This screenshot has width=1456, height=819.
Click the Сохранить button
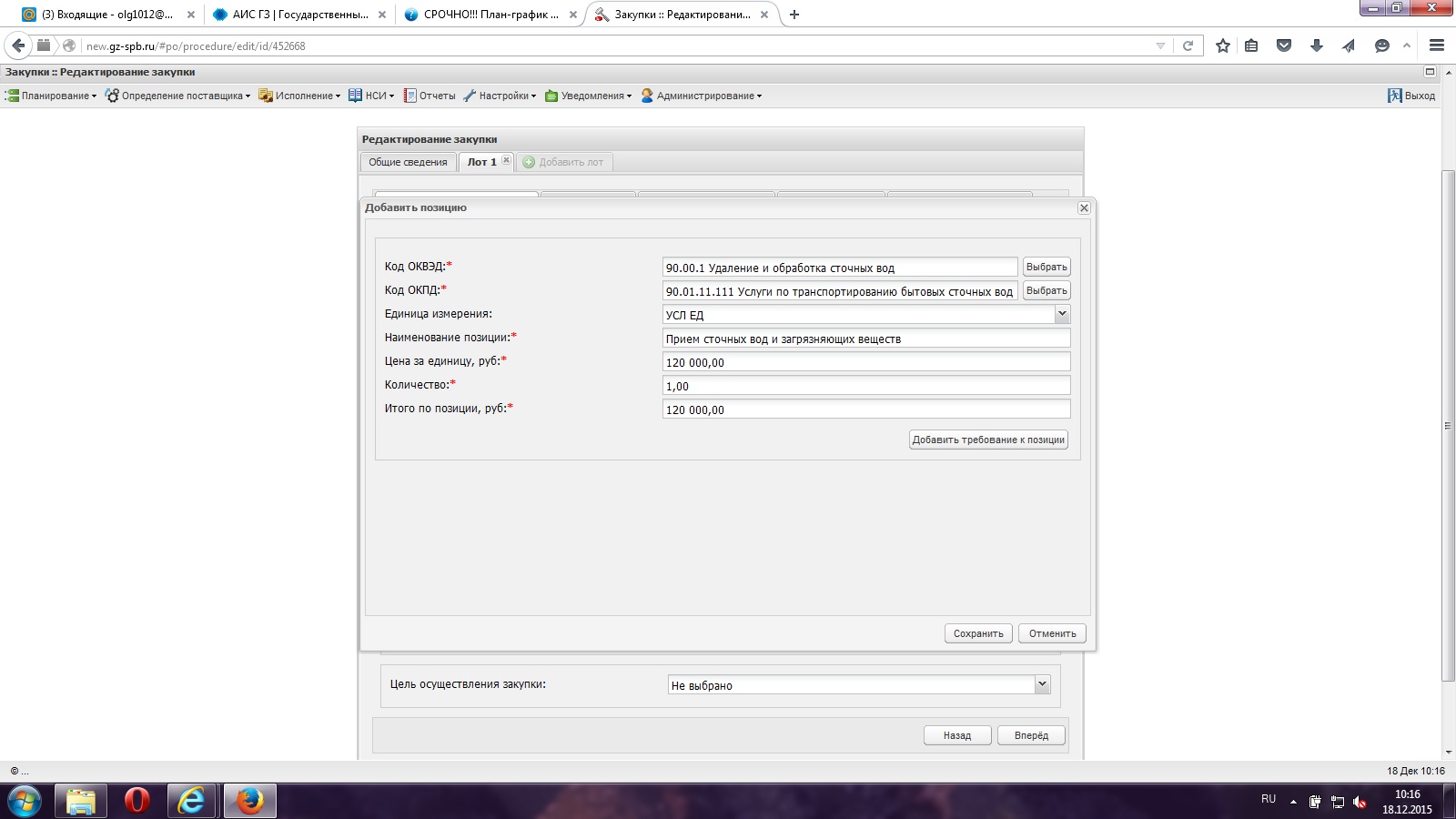(x=978, y=633)
